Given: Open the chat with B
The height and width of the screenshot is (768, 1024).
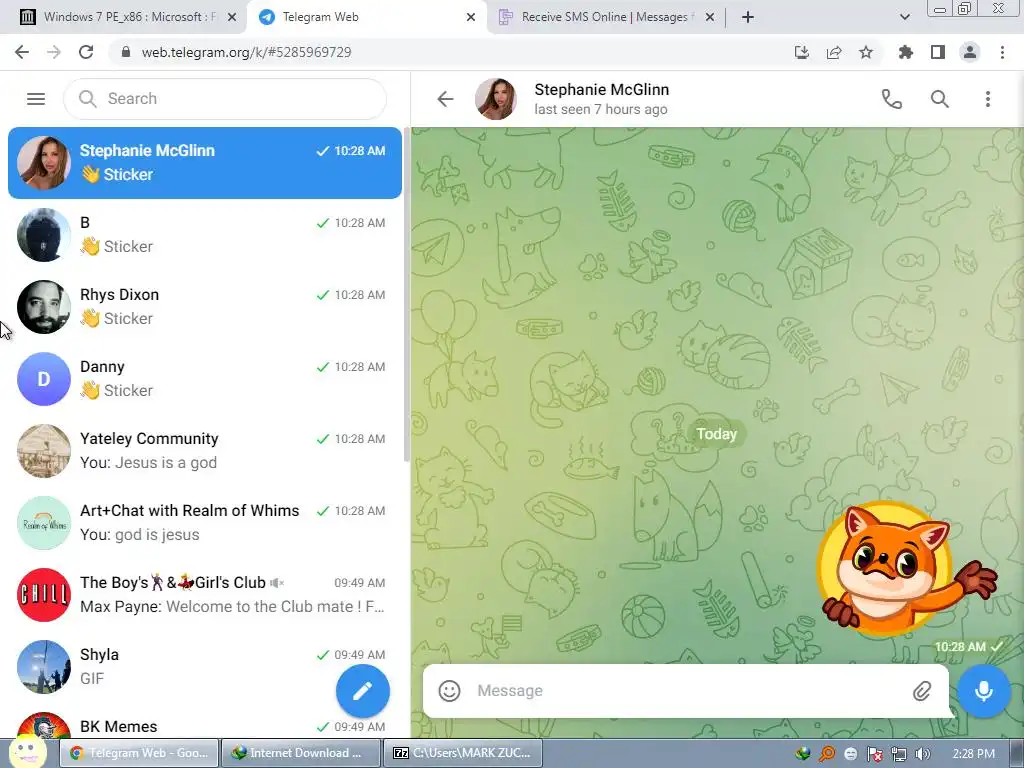Looking at the screenshot, I should [x=205, y=234].
